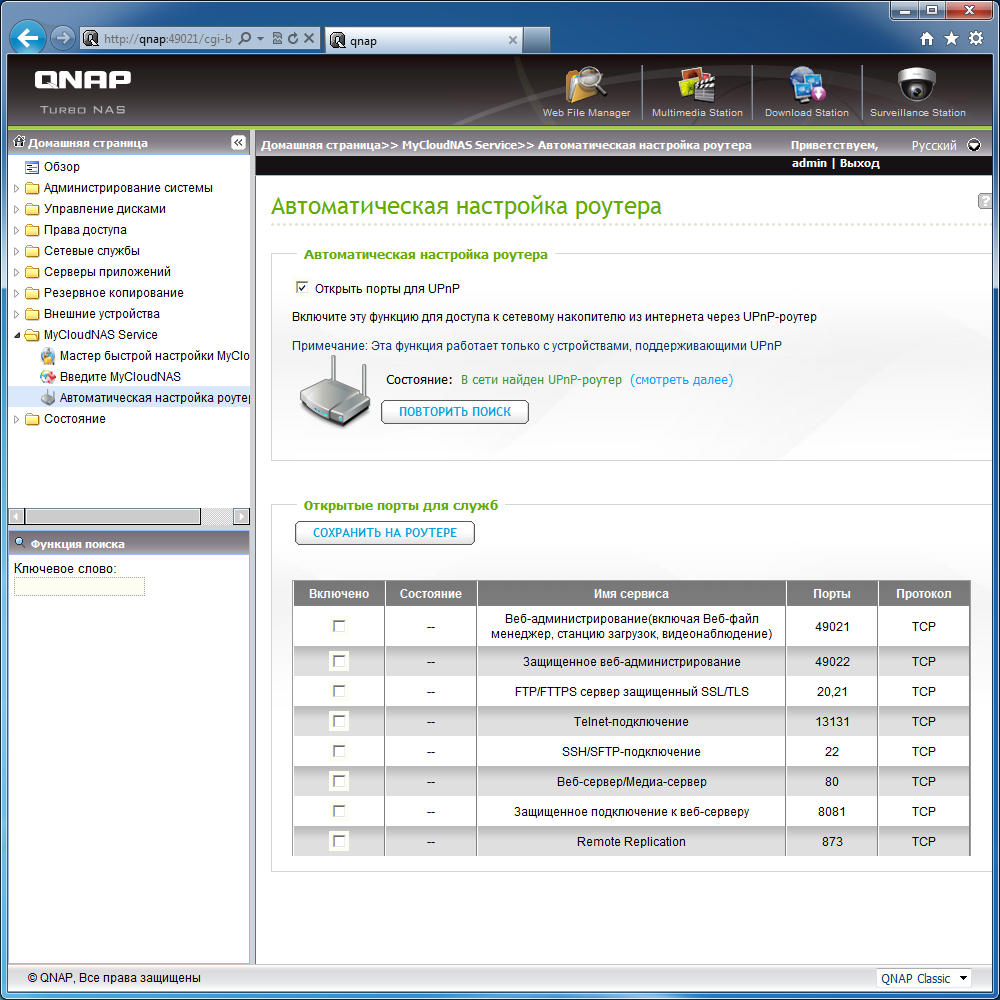Enable FTP/FTTPS сервер checkbox
The height and width of the screenshot is (1000, 1000).
pos(339,691)
